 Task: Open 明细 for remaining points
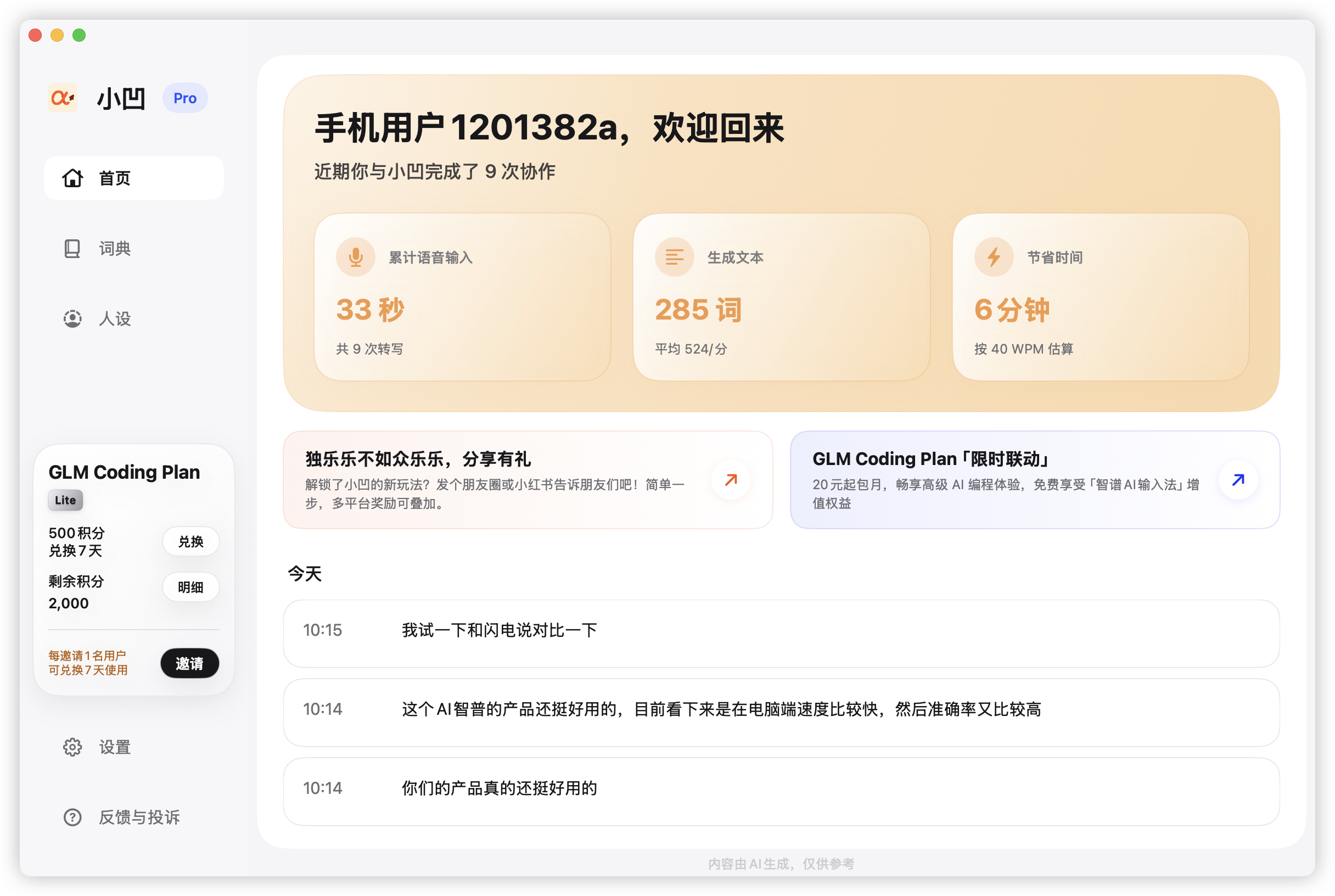(190, 587)
